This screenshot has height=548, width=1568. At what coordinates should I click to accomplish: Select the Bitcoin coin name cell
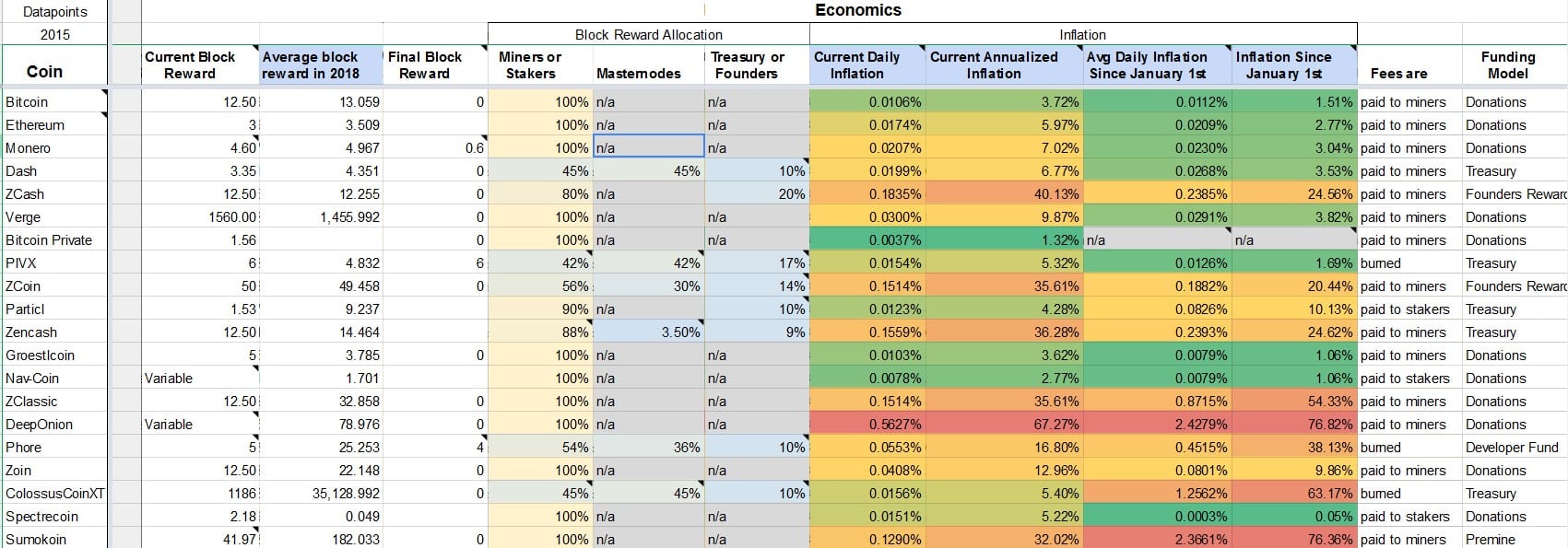pos(54,101)
